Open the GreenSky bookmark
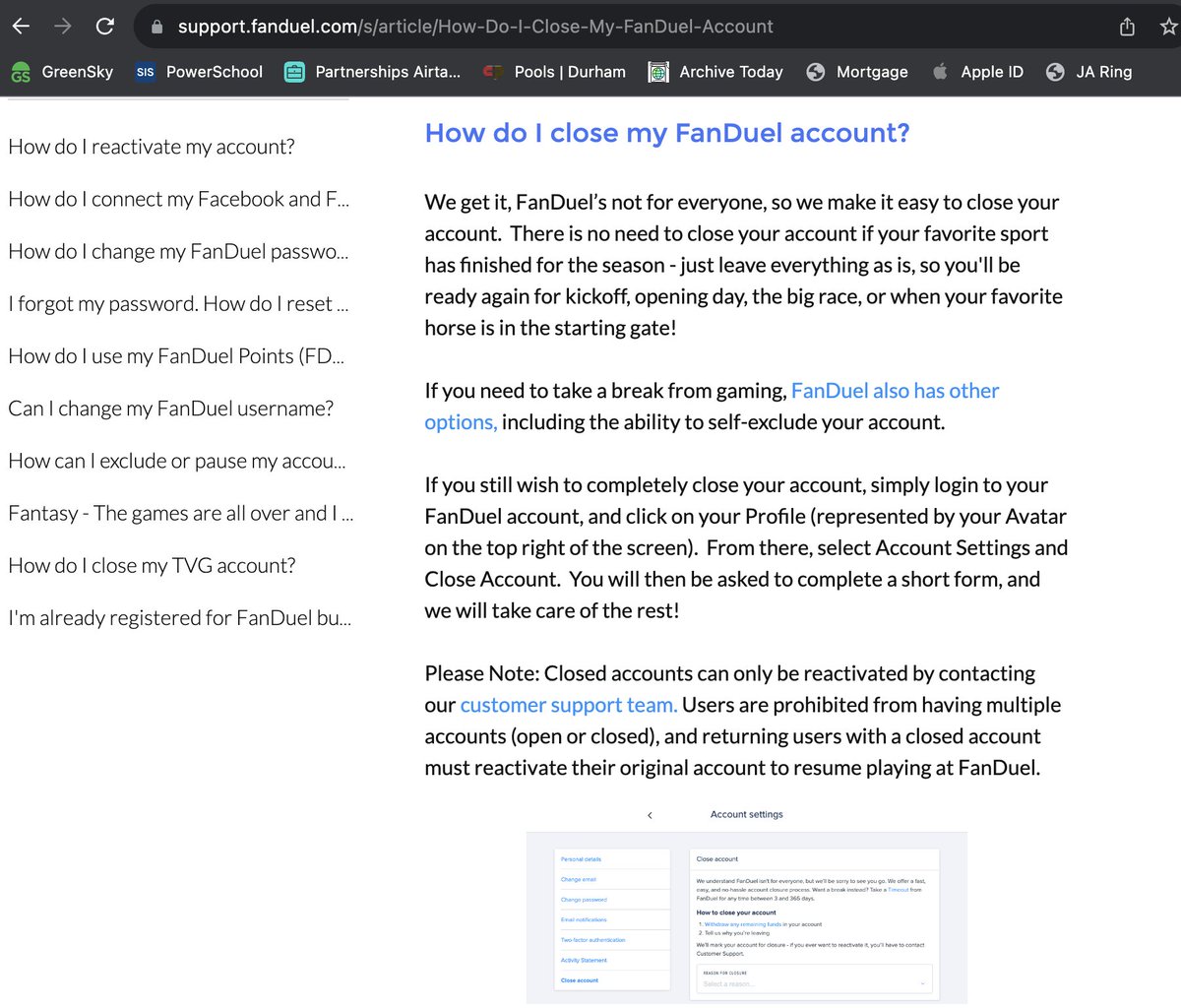The width and height of the screenshot is (1181, 1008). (x=61, y=72)
